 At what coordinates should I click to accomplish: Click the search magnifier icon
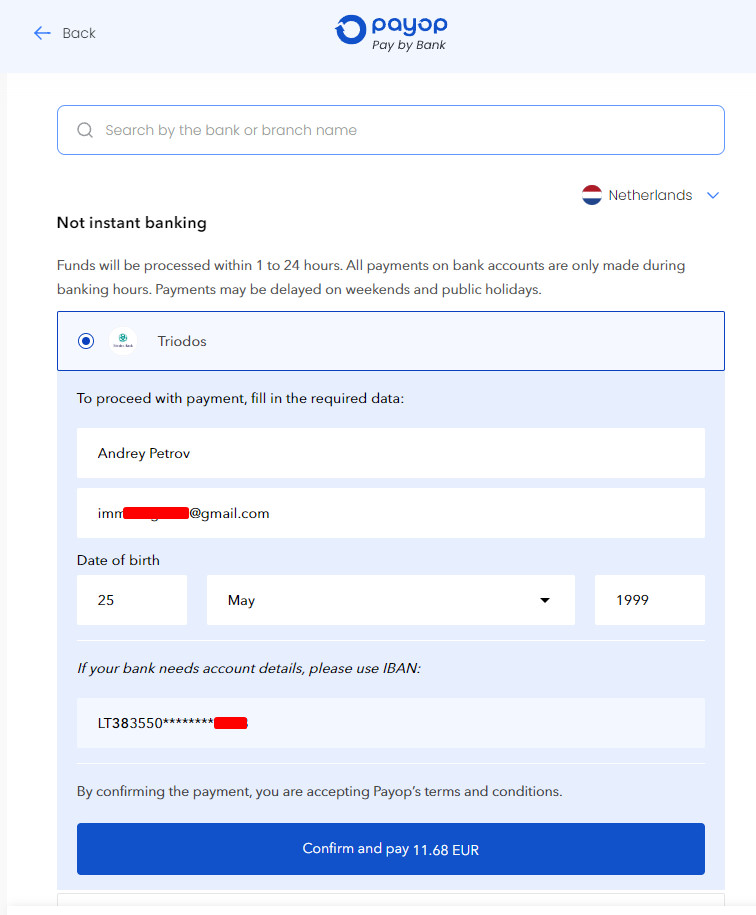tap(85, 130)
